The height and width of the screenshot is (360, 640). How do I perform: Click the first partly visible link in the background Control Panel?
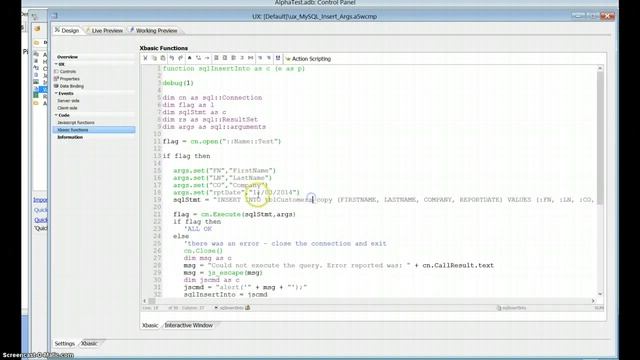coord(40,200)
